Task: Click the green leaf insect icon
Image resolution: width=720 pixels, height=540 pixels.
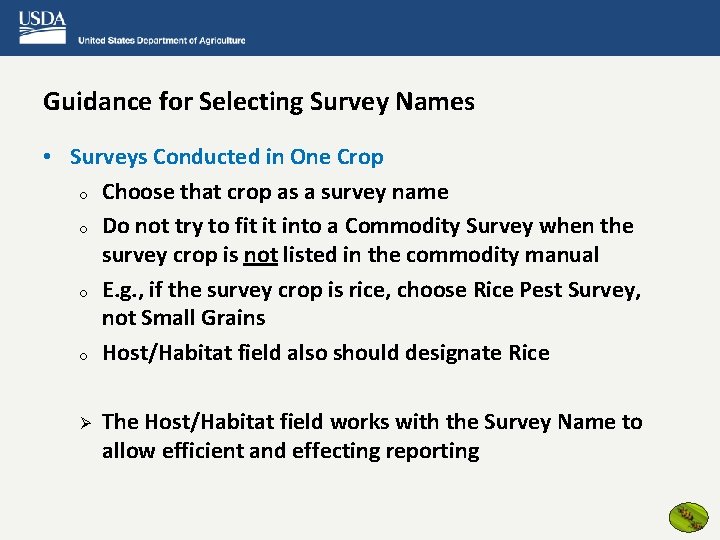Action: click(688, 517)
